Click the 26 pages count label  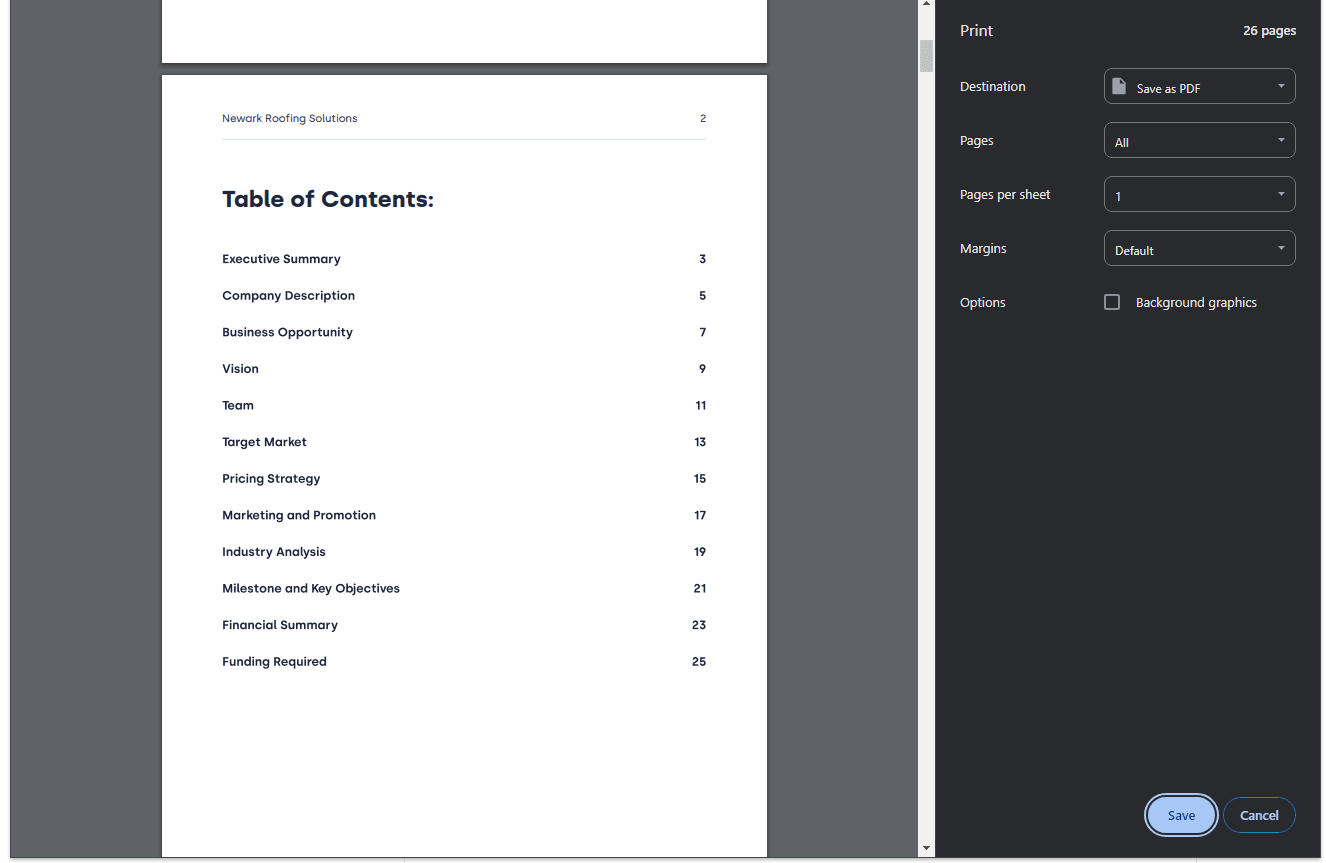click(x=1269, y=31)
